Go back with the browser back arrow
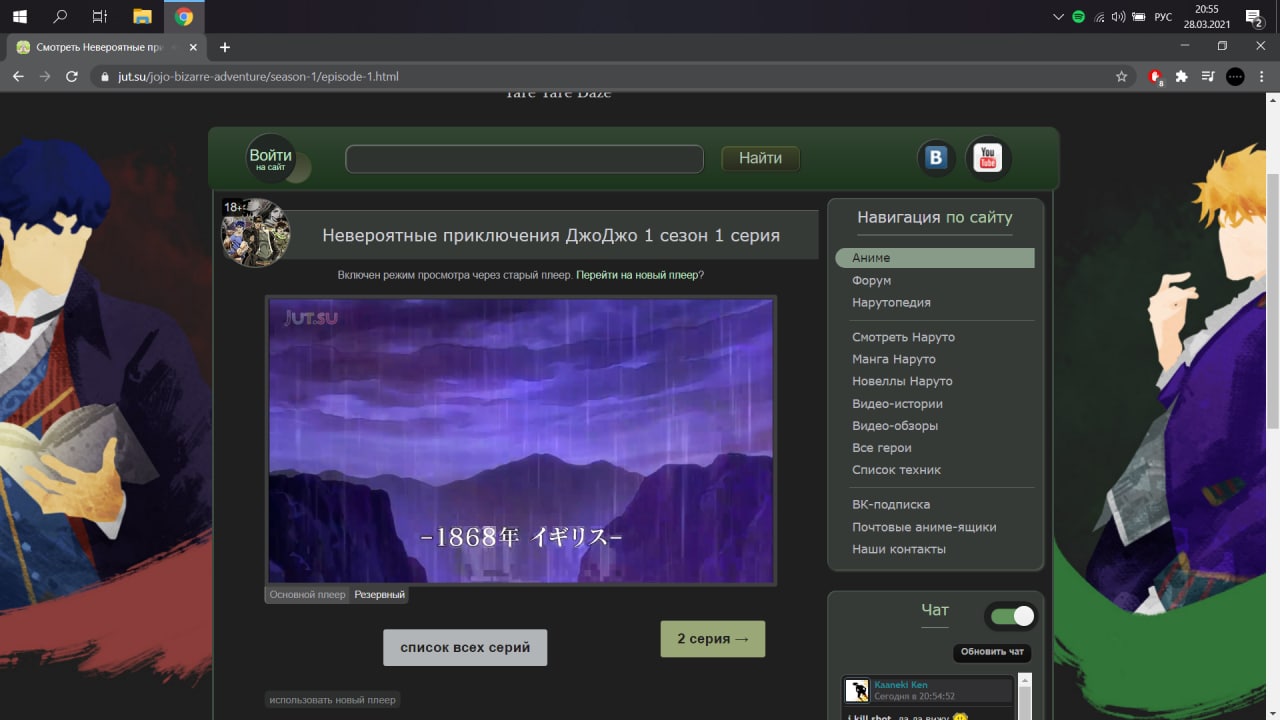 (x=18, y=76)
